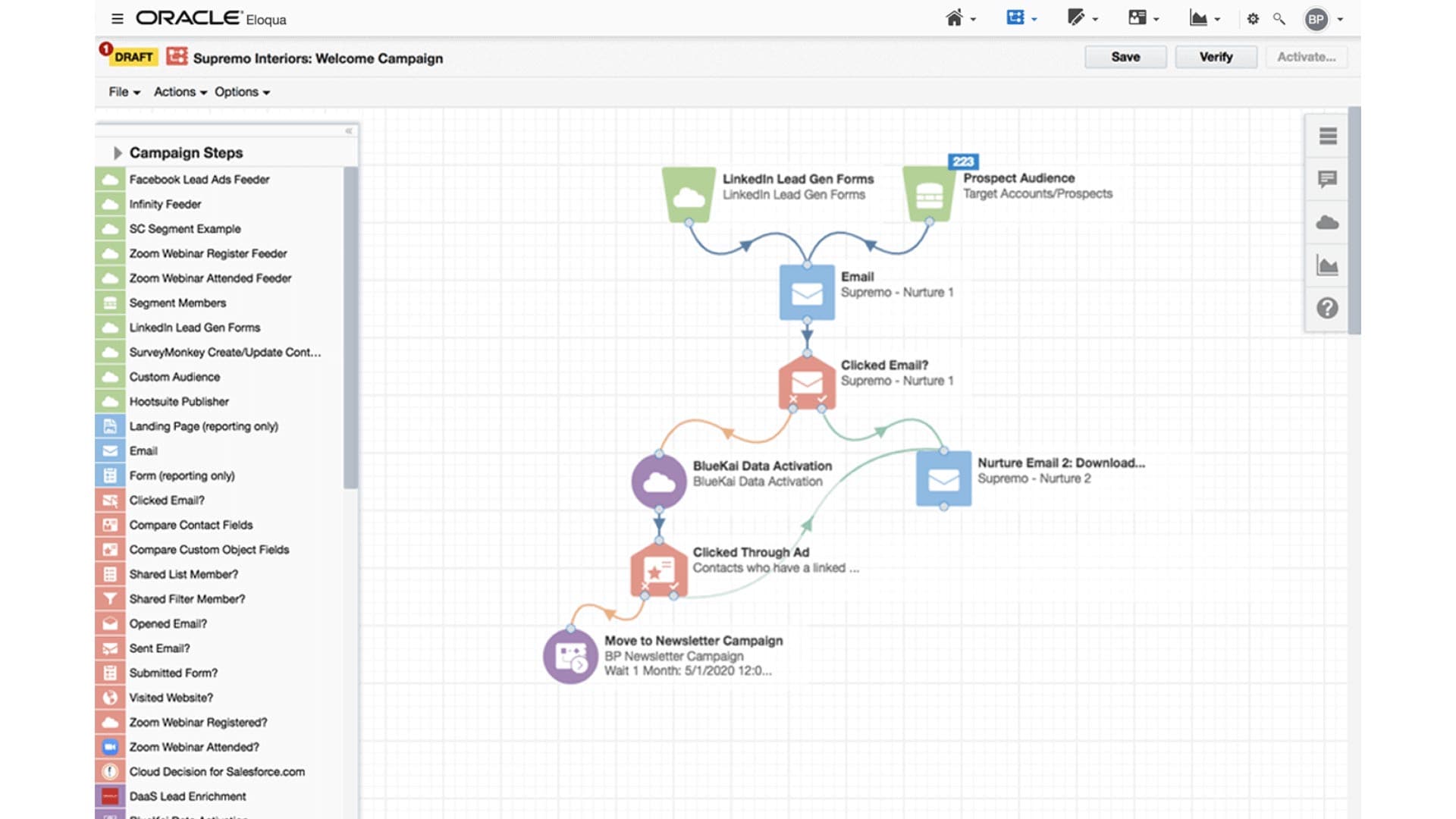This screenshot has height=819, width=1456.
Task: Click the search icon
Action: point(1279,18)
